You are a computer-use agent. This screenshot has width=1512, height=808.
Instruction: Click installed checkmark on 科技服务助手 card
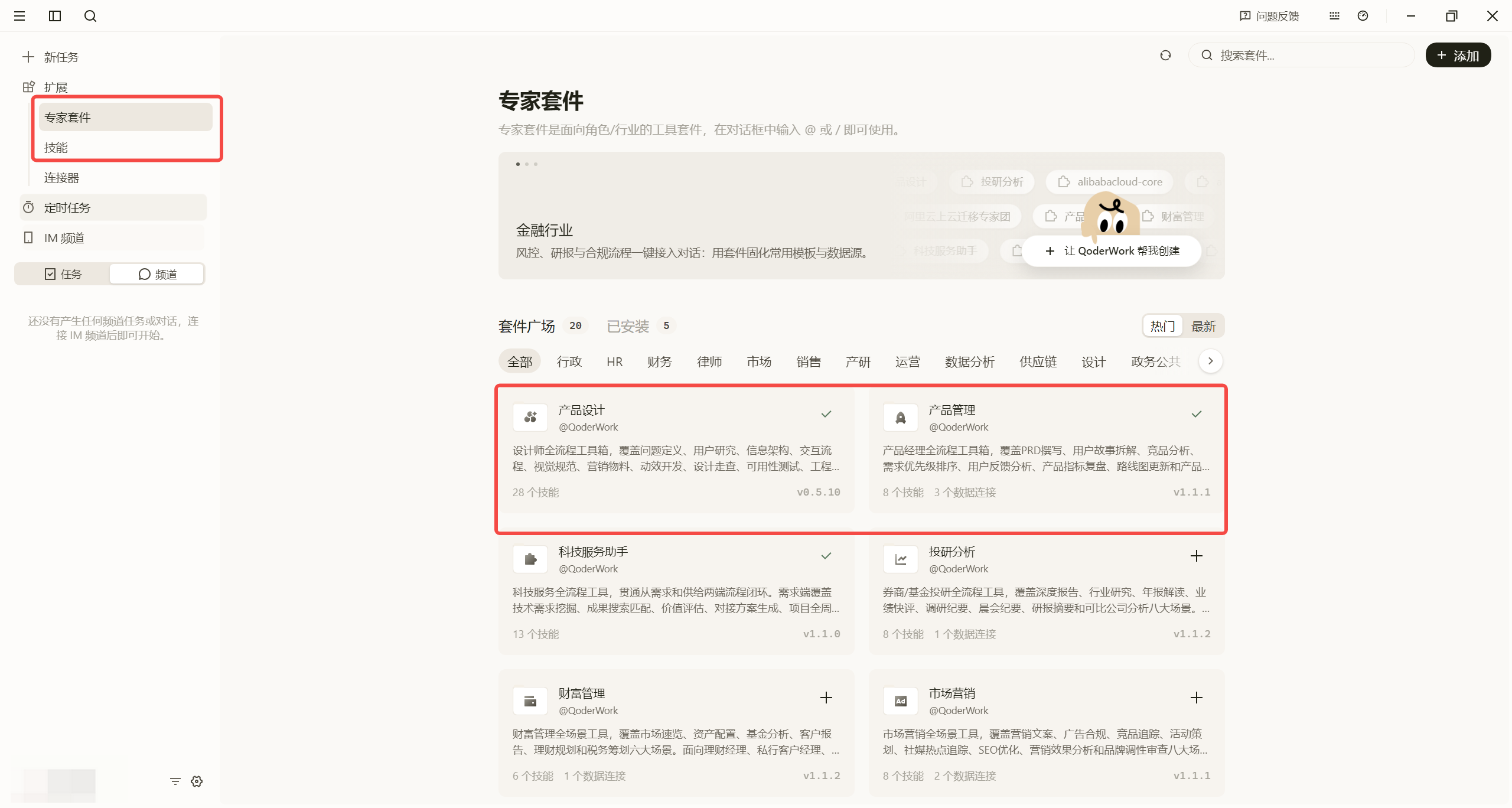(826, 555)
